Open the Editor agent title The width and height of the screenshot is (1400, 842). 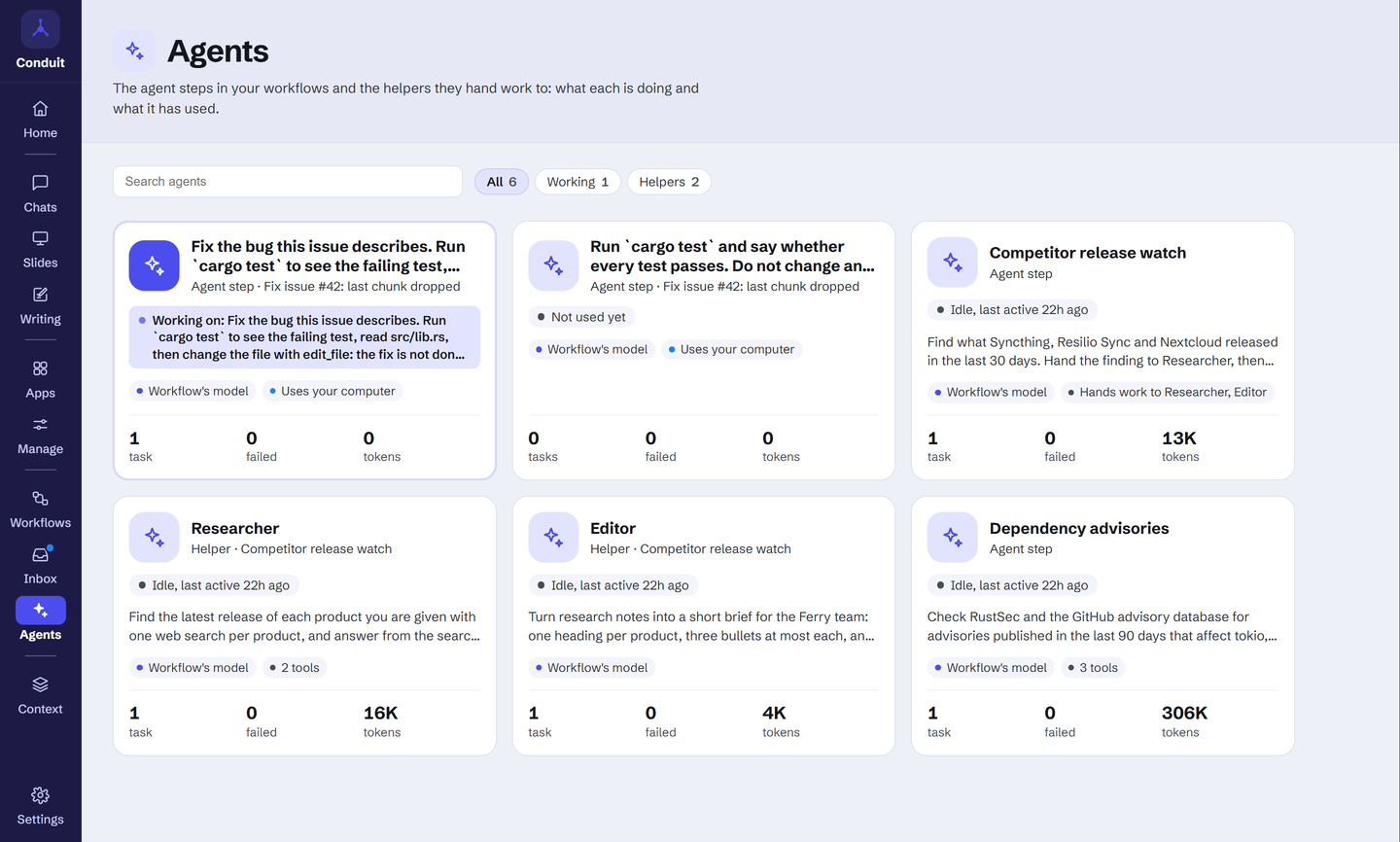612,528
